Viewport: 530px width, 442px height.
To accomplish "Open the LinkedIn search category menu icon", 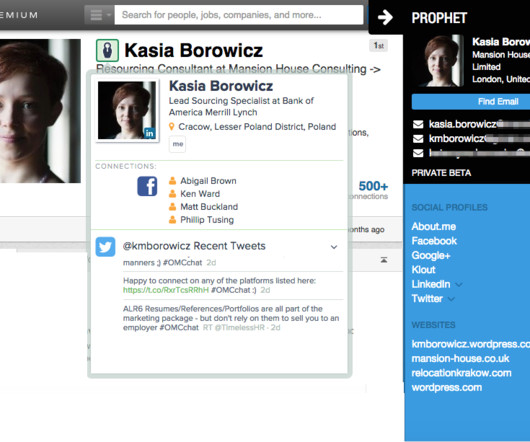I will (x=99, y=15).
